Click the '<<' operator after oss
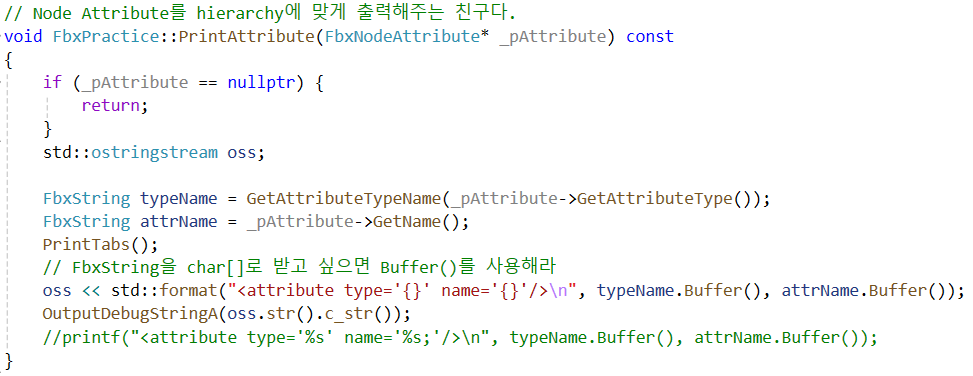This screenshot has width=973, height=376. coord(91,290)
